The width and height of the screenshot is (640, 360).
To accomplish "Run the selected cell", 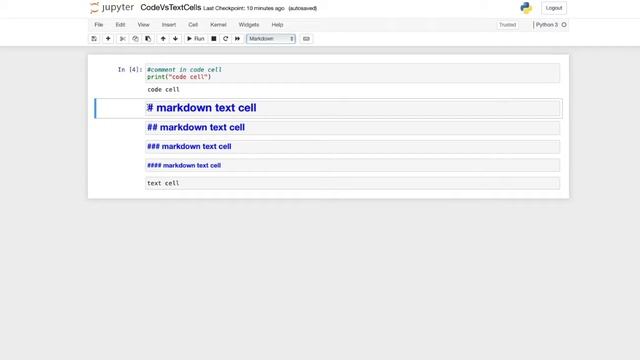I will 196,39.
